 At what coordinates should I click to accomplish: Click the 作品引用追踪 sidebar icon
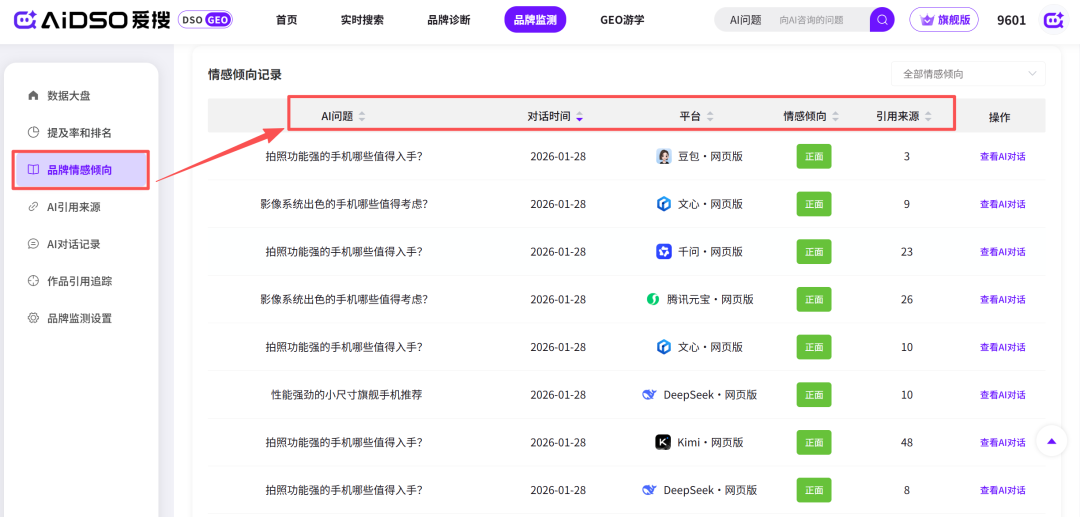(33, 281)
